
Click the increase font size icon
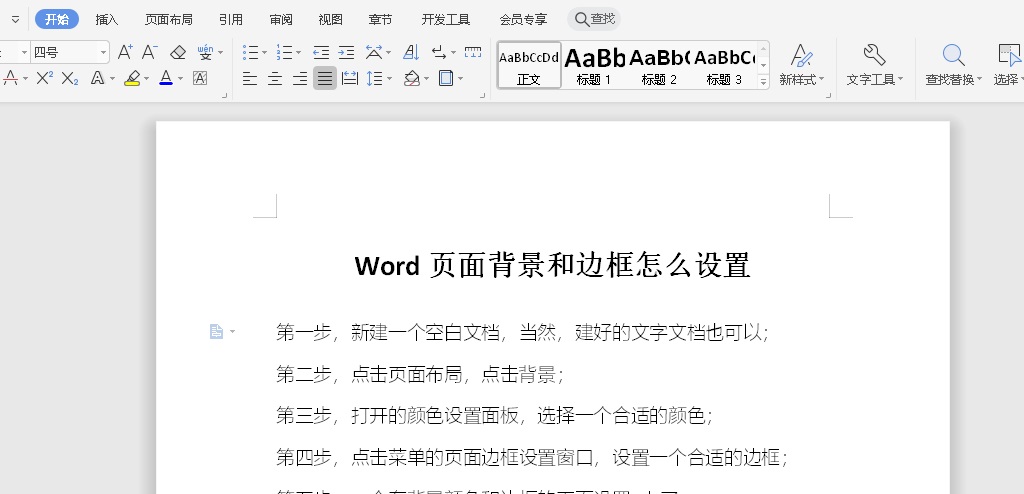click(x=125, y=52)
